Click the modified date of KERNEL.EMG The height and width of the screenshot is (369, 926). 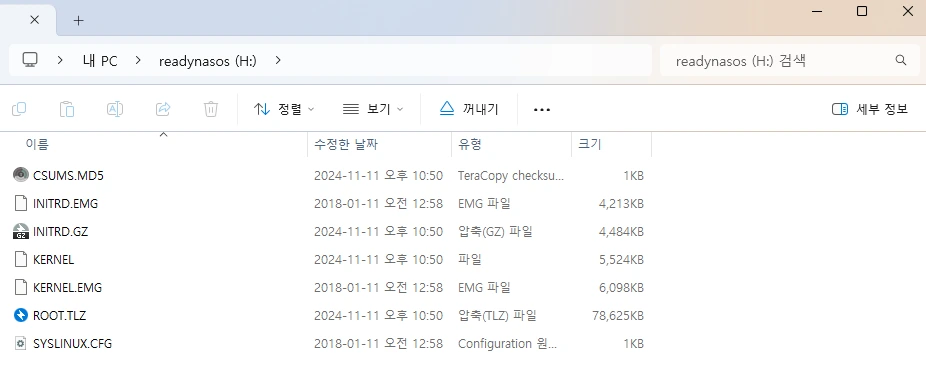click(x=378, y=288)
